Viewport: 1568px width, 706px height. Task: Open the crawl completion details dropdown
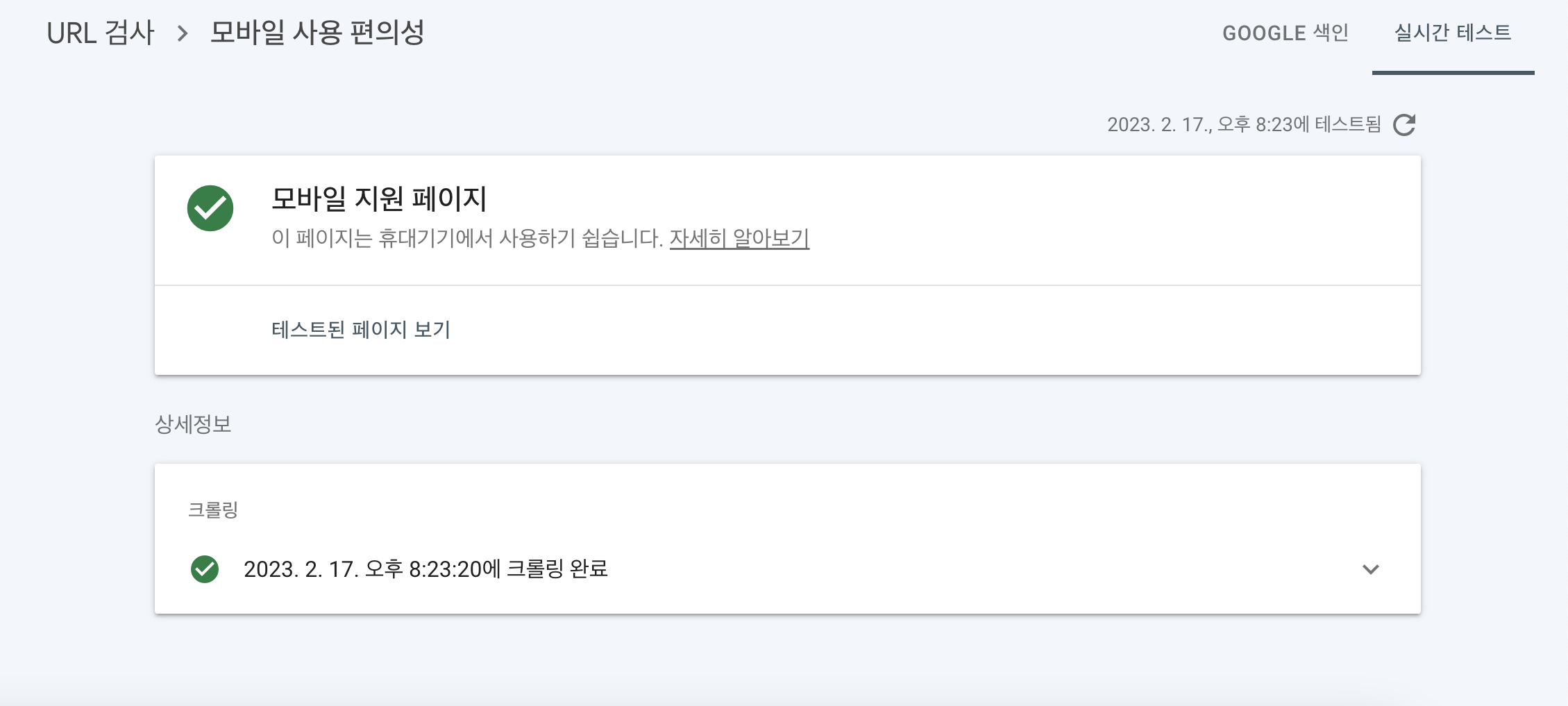(x=1371, y=569)
